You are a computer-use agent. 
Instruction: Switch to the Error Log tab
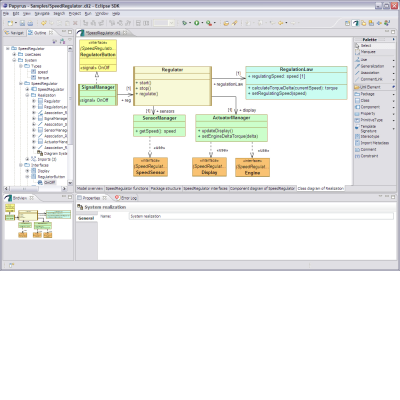[126, 198]
